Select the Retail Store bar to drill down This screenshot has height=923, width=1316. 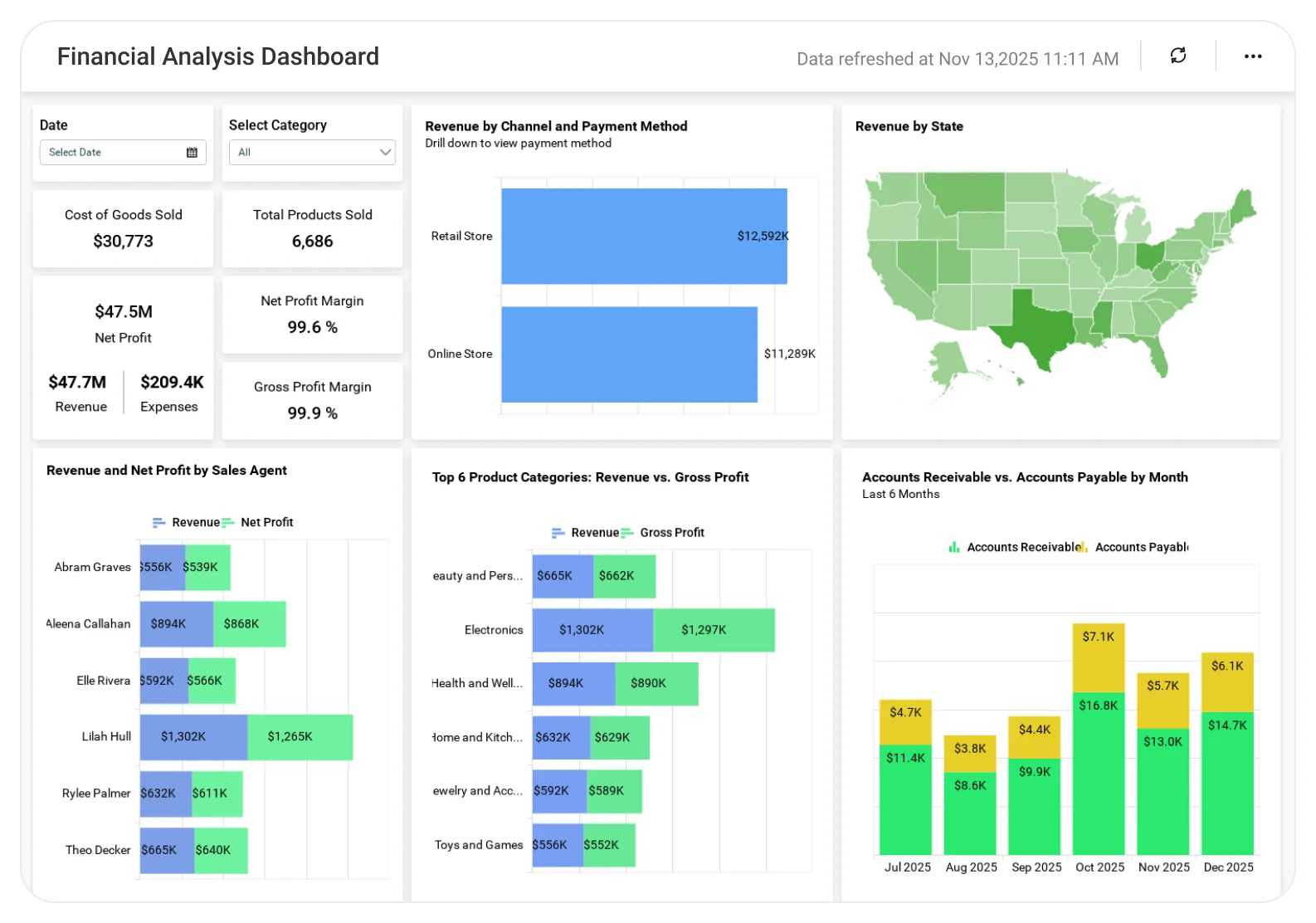pyautogui.click(x=644, y=237)
